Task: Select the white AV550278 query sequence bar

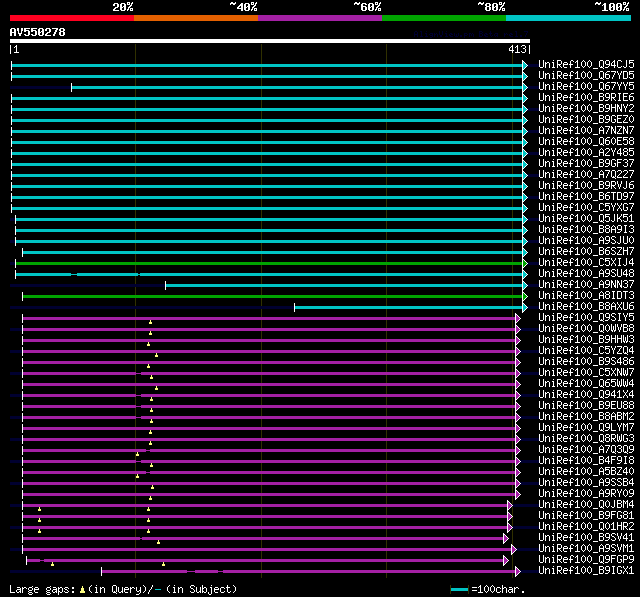Action: click(x=270, y=41)
